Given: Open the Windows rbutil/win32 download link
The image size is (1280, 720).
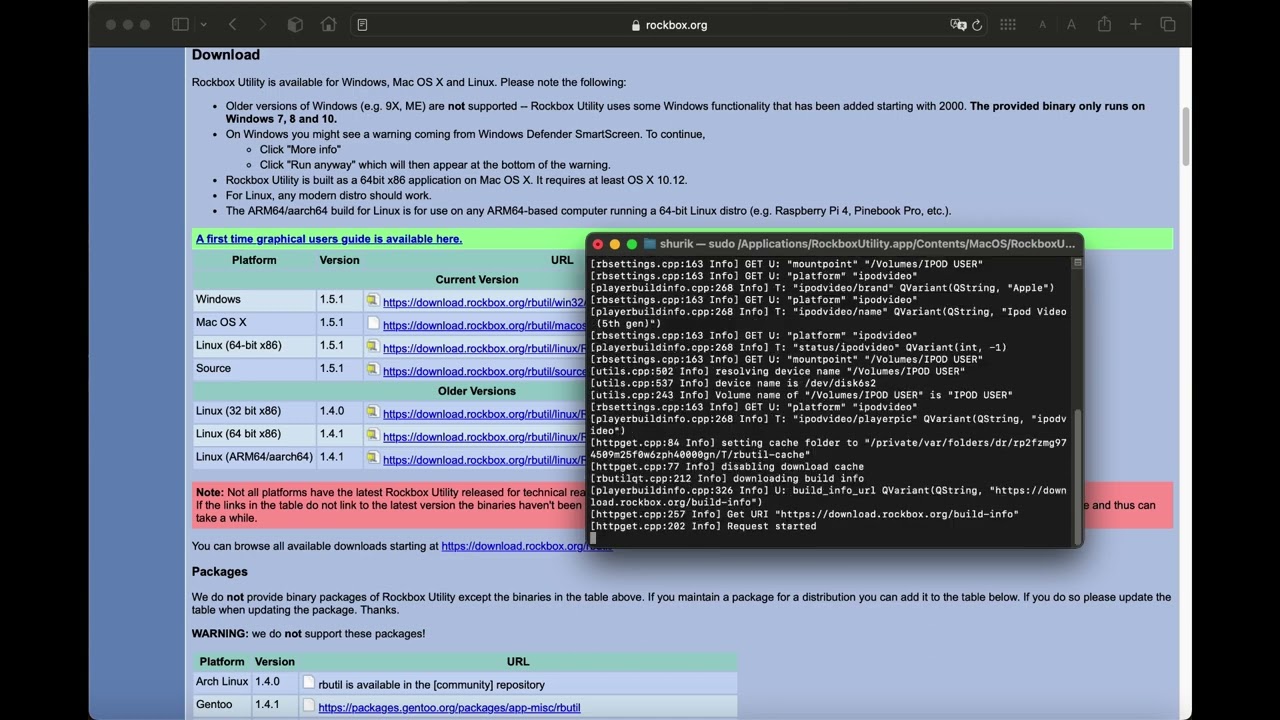Looking at the screenshot, I should click(484, 302).
